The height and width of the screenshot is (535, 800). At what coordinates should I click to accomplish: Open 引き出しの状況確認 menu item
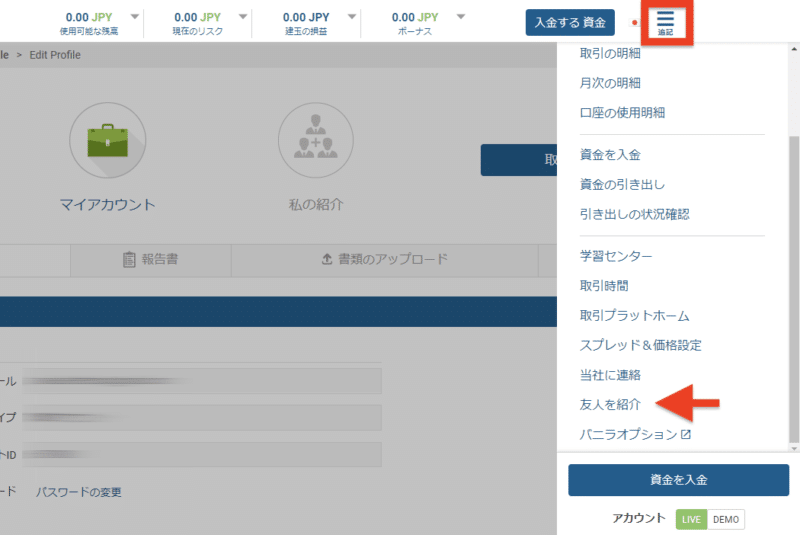(x=634, y=214)
